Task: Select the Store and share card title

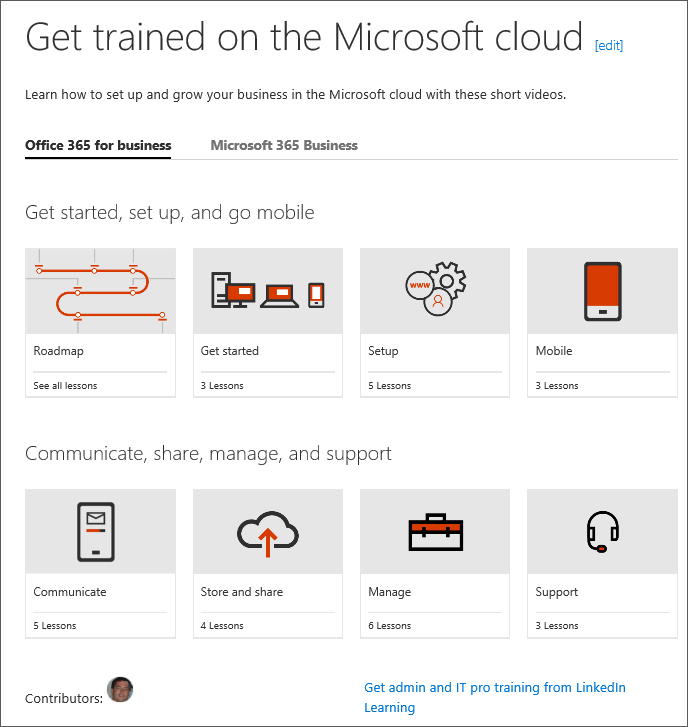Action: tap(242, 592)
